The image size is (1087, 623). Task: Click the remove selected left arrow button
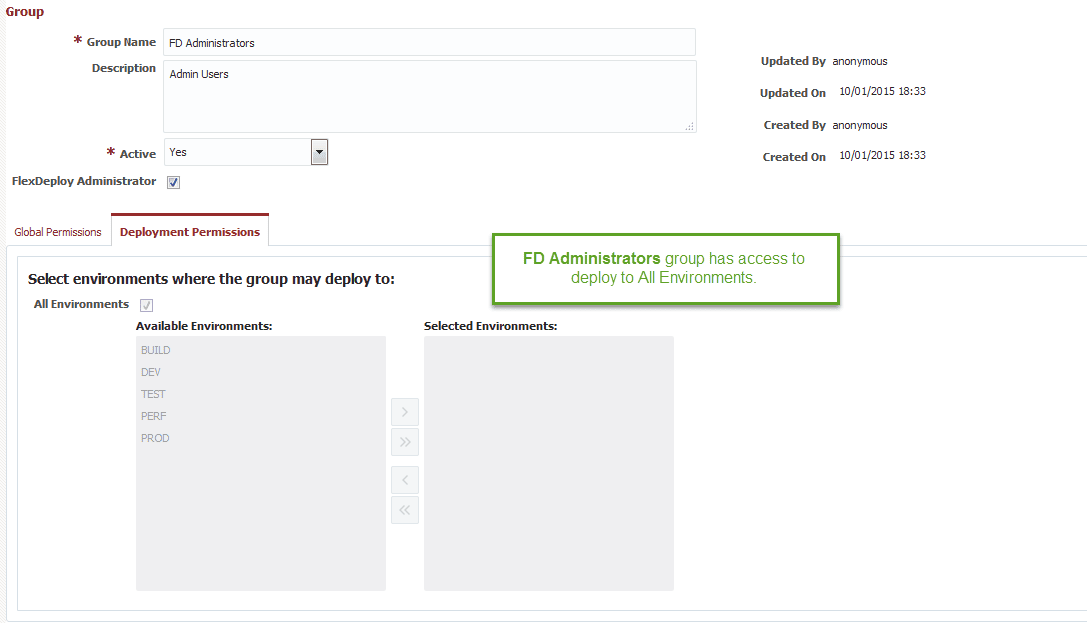(x=405, y=480)
